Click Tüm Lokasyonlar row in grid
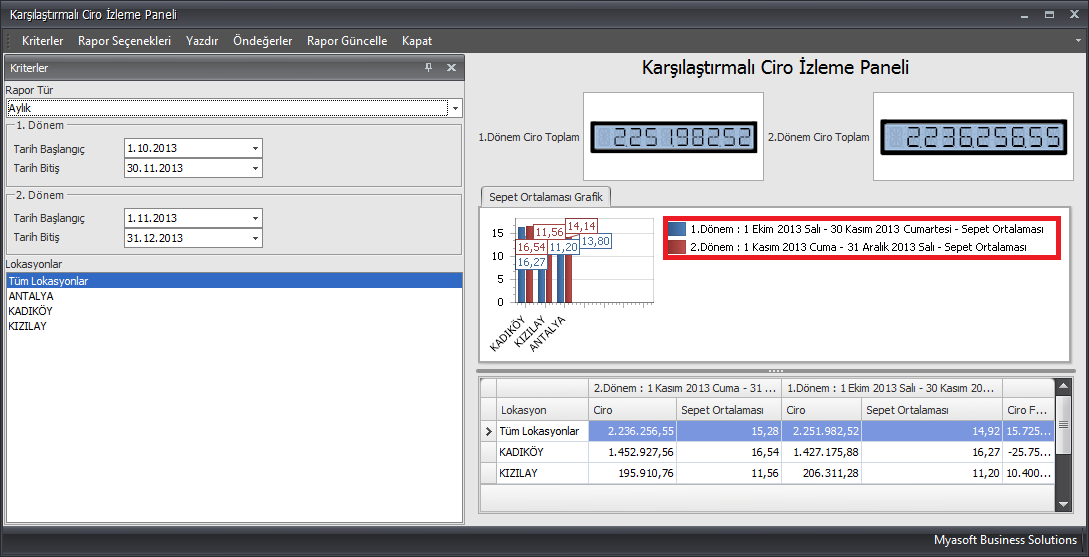Viewport: 1089px width, 557px height. 767,431
